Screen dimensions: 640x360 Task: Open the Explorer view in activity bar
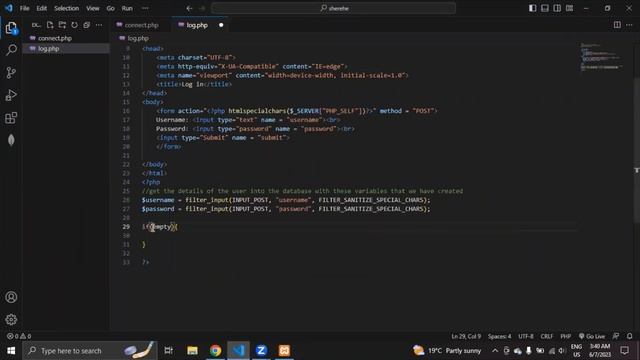pos(11,28)
